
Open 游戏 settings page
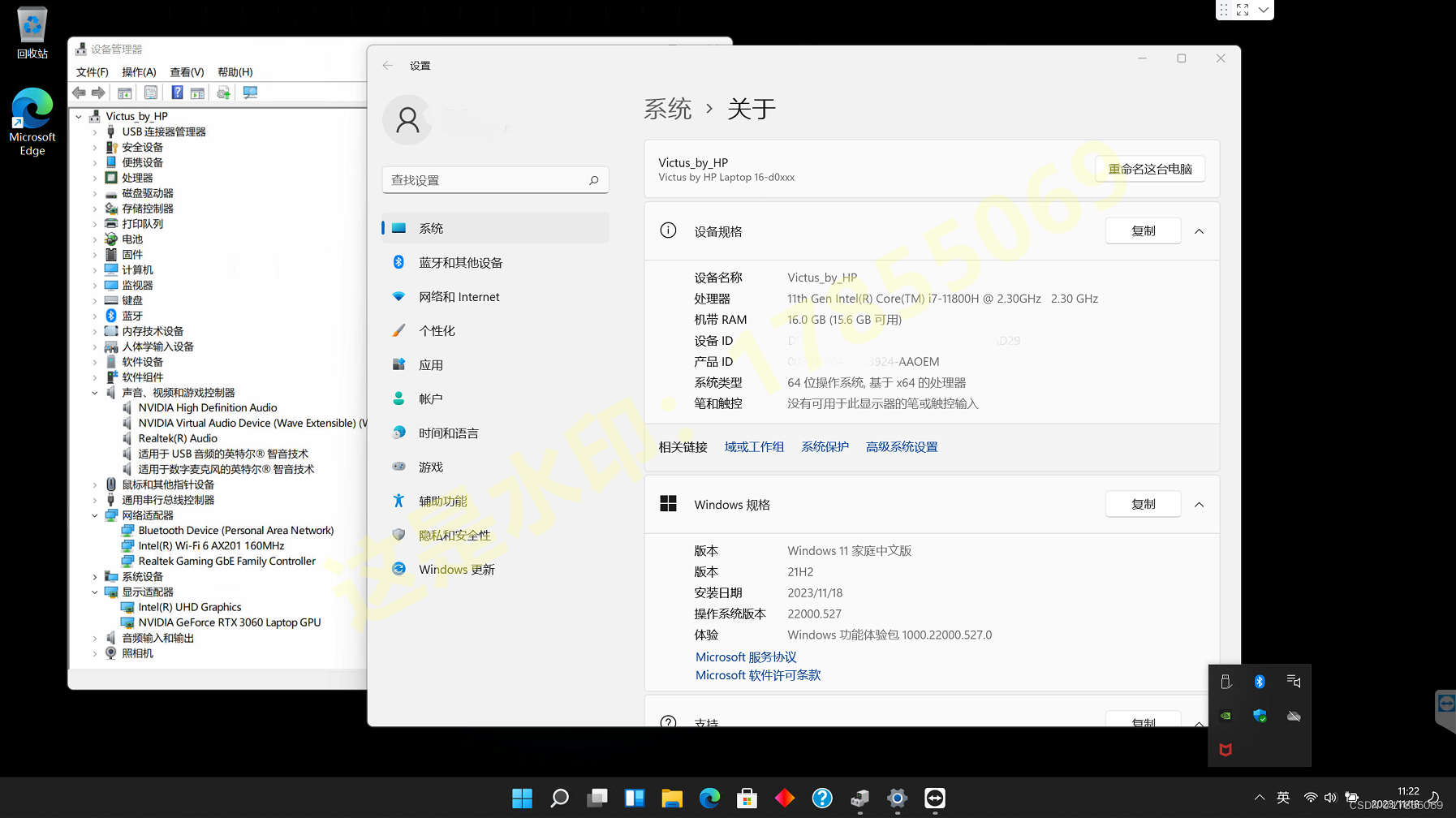point(495,467)
